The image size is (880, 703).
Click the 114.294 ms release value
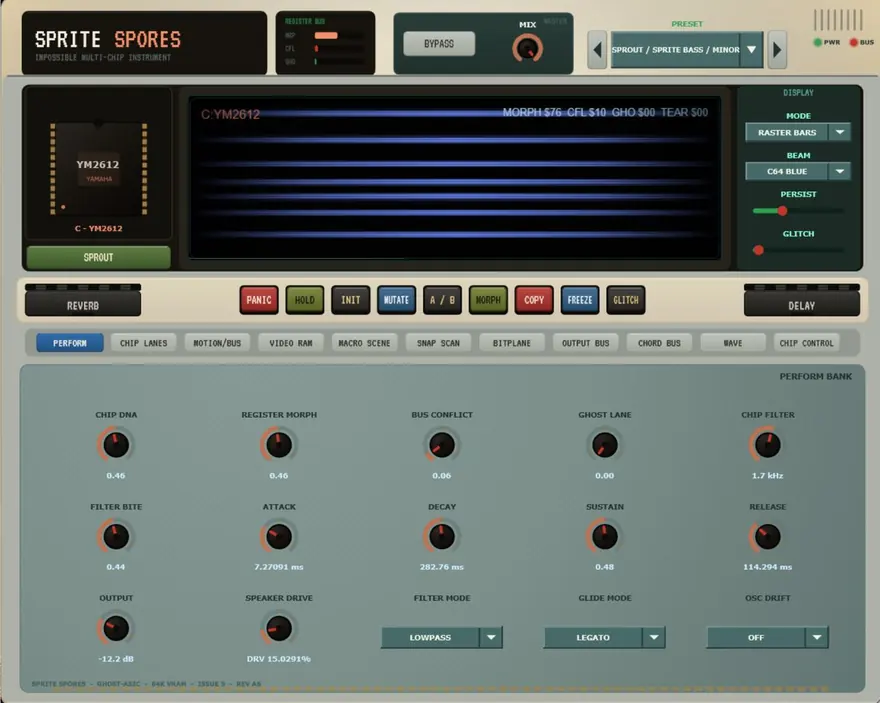click(x=767, y=567)
